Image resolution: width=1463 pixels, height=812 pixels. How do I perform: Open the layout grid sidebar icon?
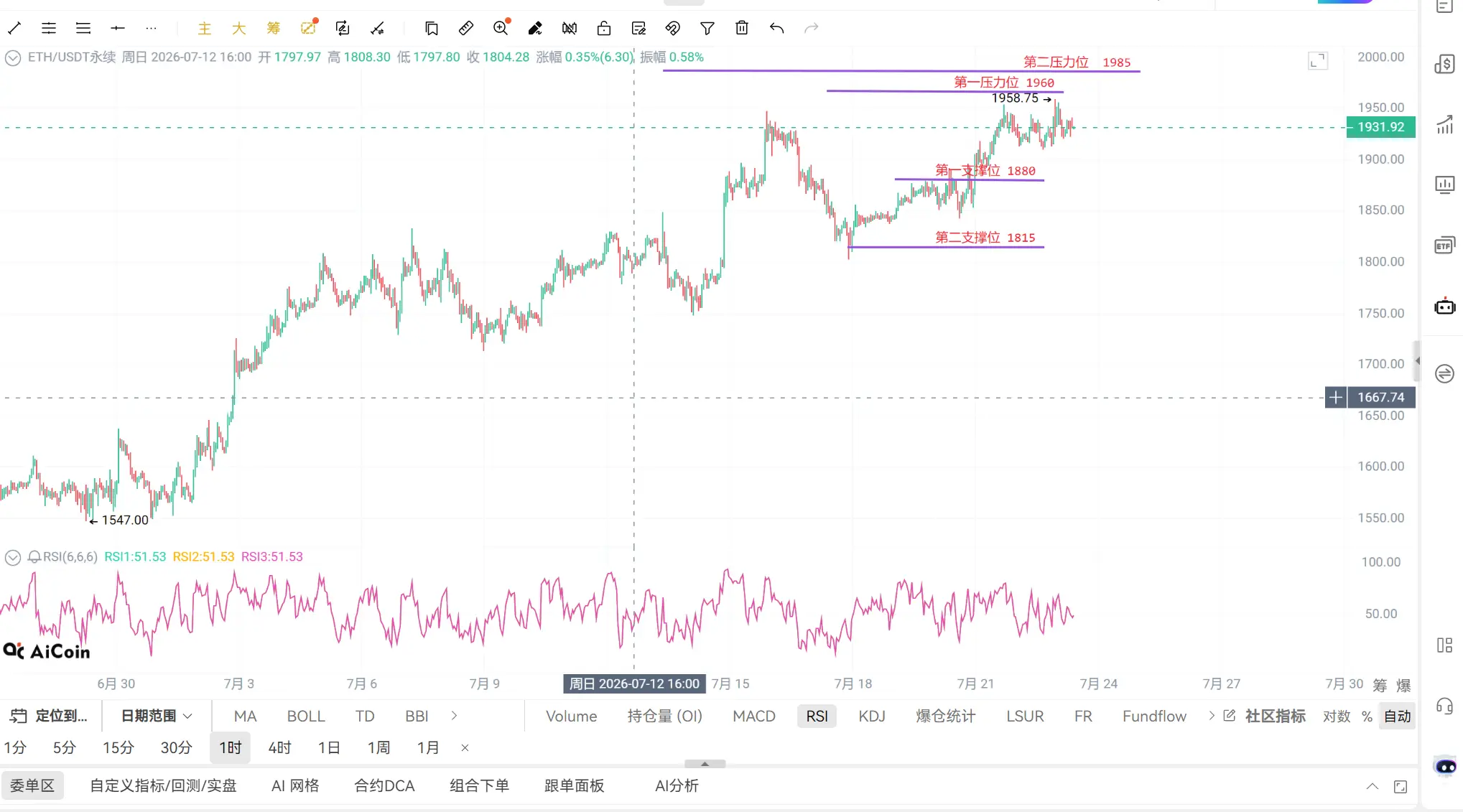(1444, 645)
